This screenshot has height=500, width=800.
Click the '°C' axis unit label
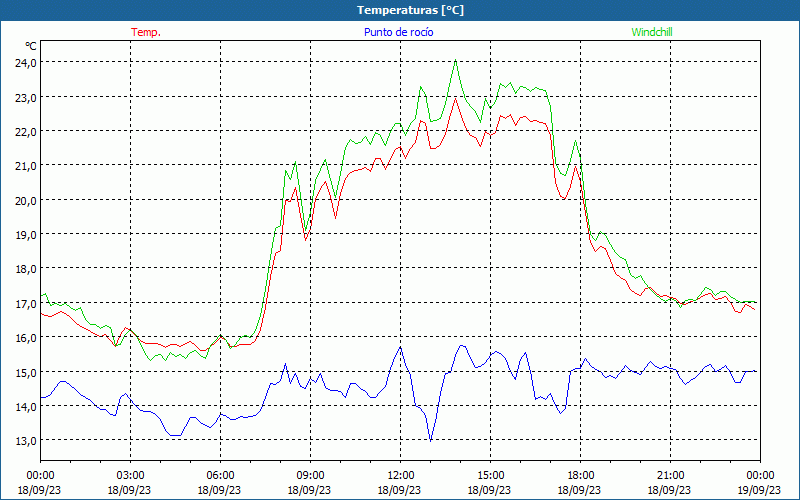(31, 46)
